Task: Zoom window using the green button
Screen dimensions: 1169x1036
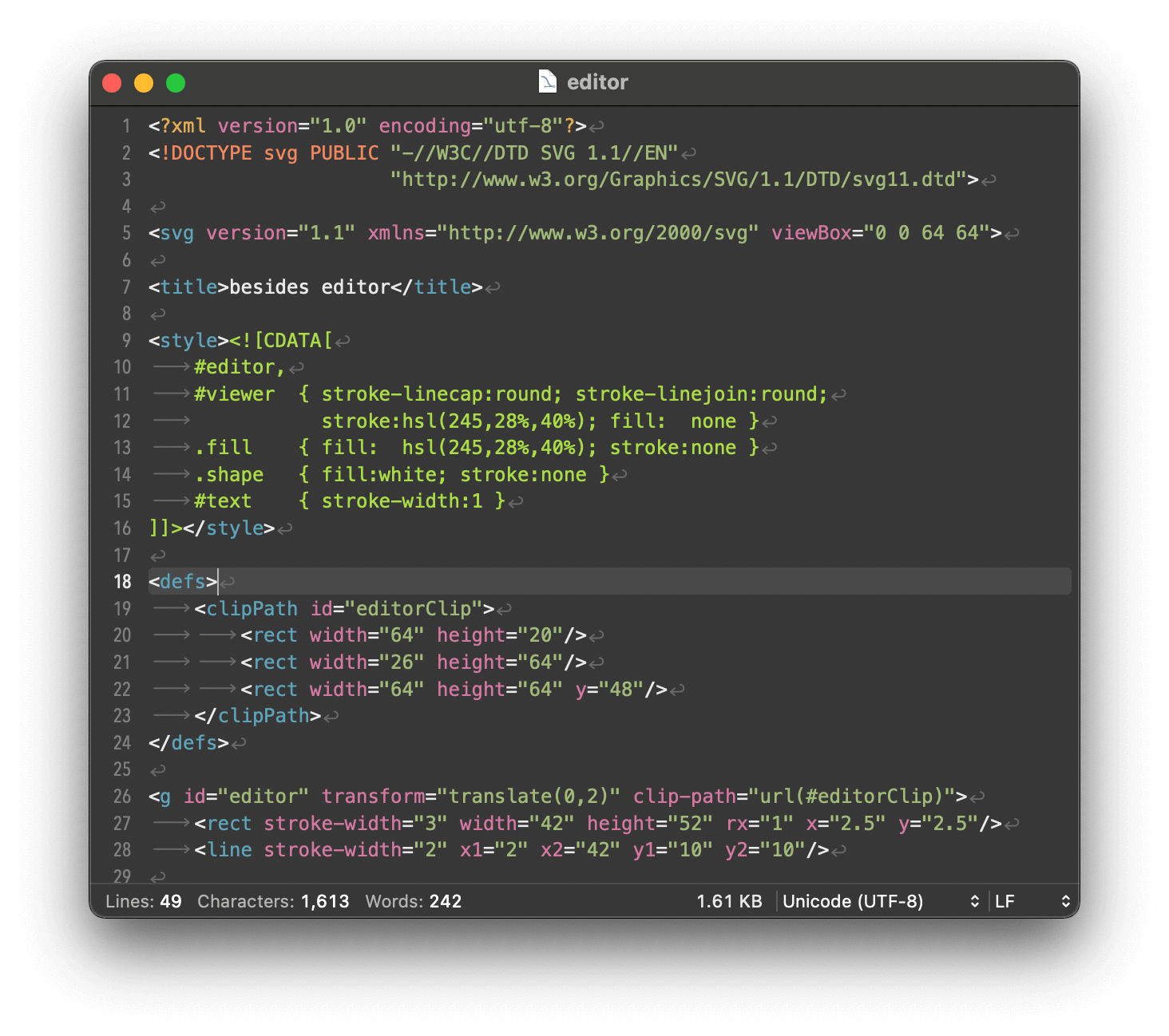Action: (x=176, y=83)
